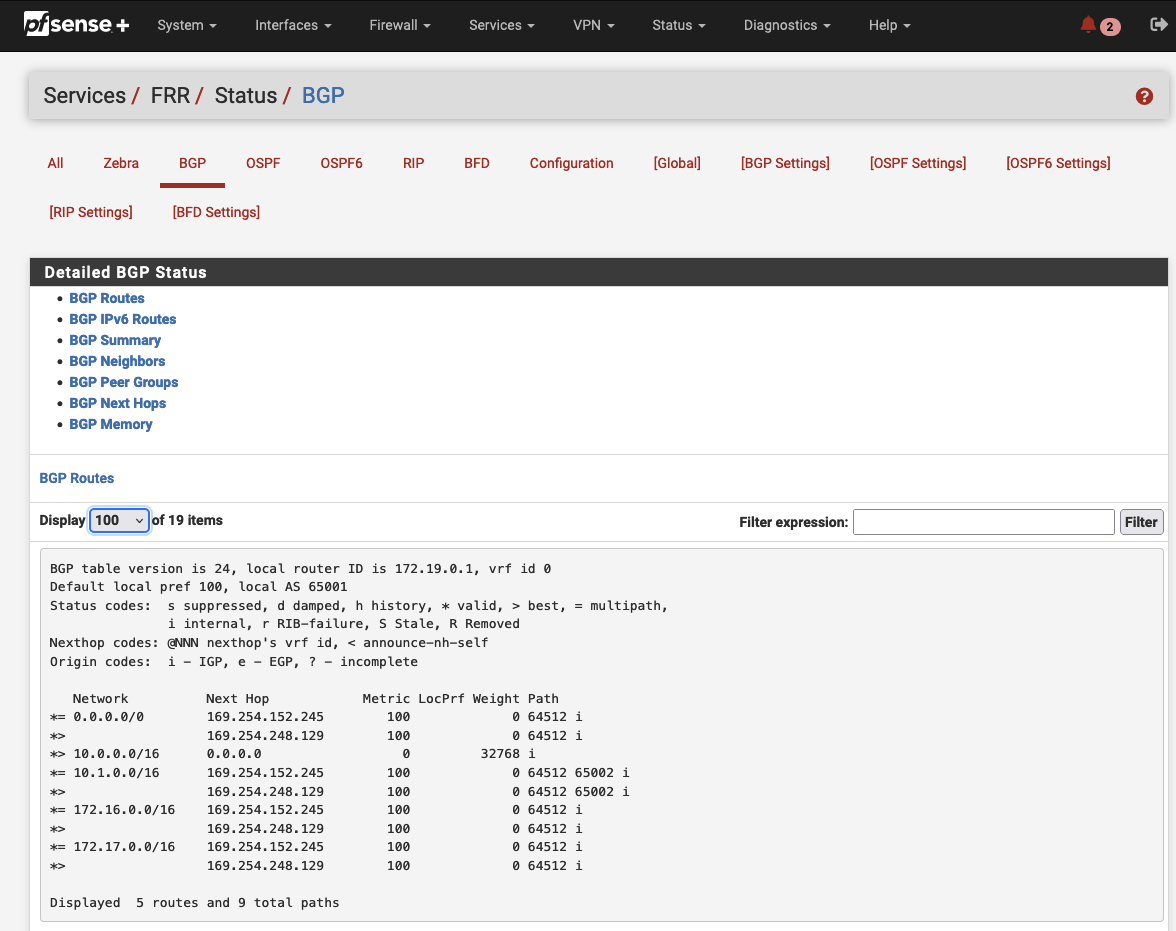Expand the Diagnostics menu
The height and width of the screenshot is (931, 1176).
[786, 25]
